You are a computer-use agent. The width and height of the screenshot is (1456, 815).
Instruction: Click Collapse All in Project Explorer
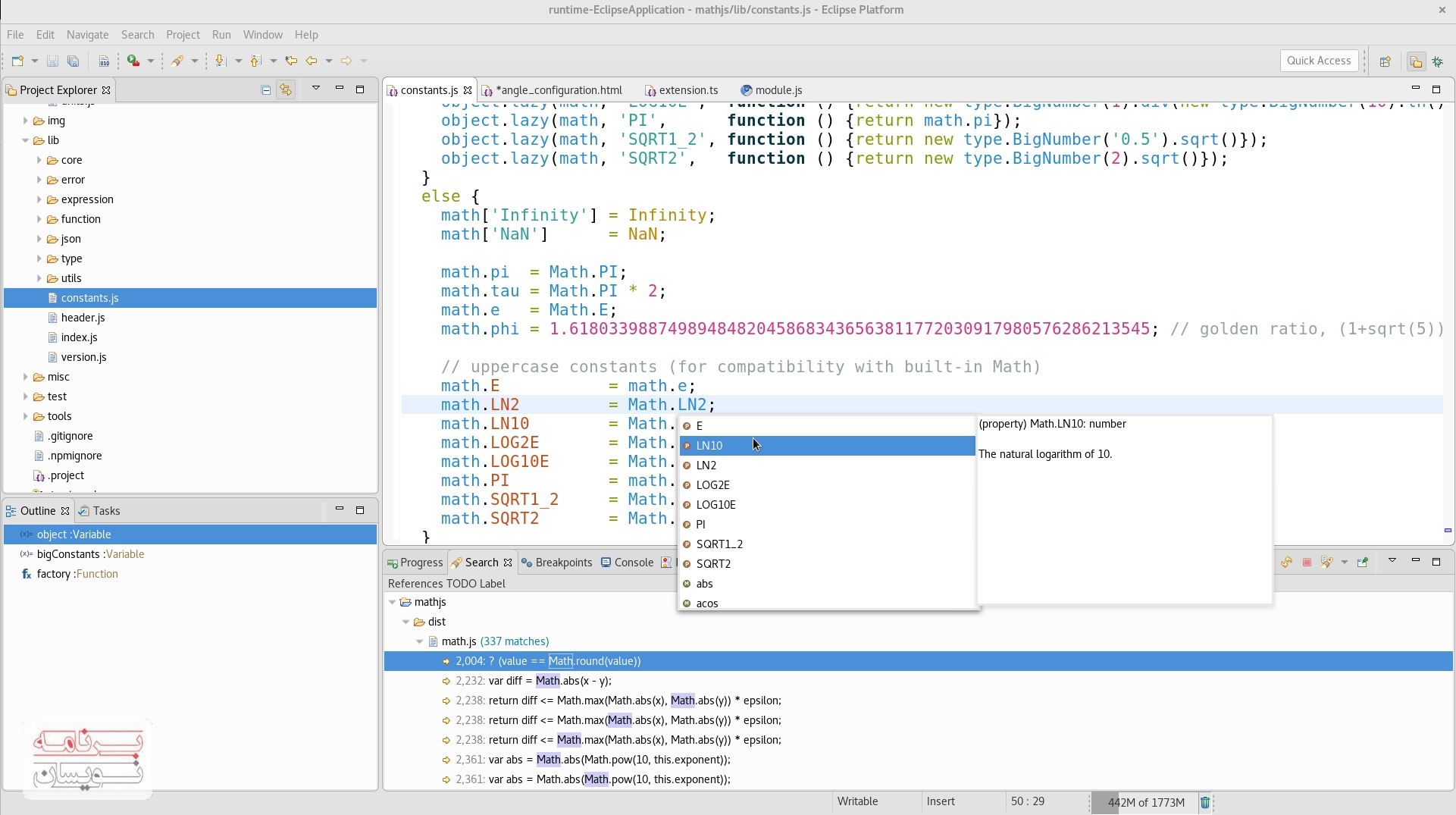coord(266,89)
